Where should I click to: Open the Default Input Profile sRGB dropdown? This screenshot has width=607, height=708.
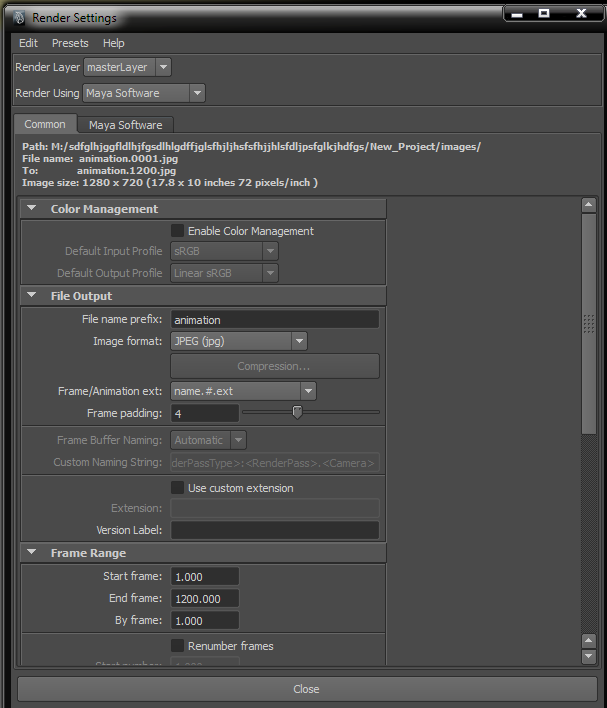coord(224,251)
